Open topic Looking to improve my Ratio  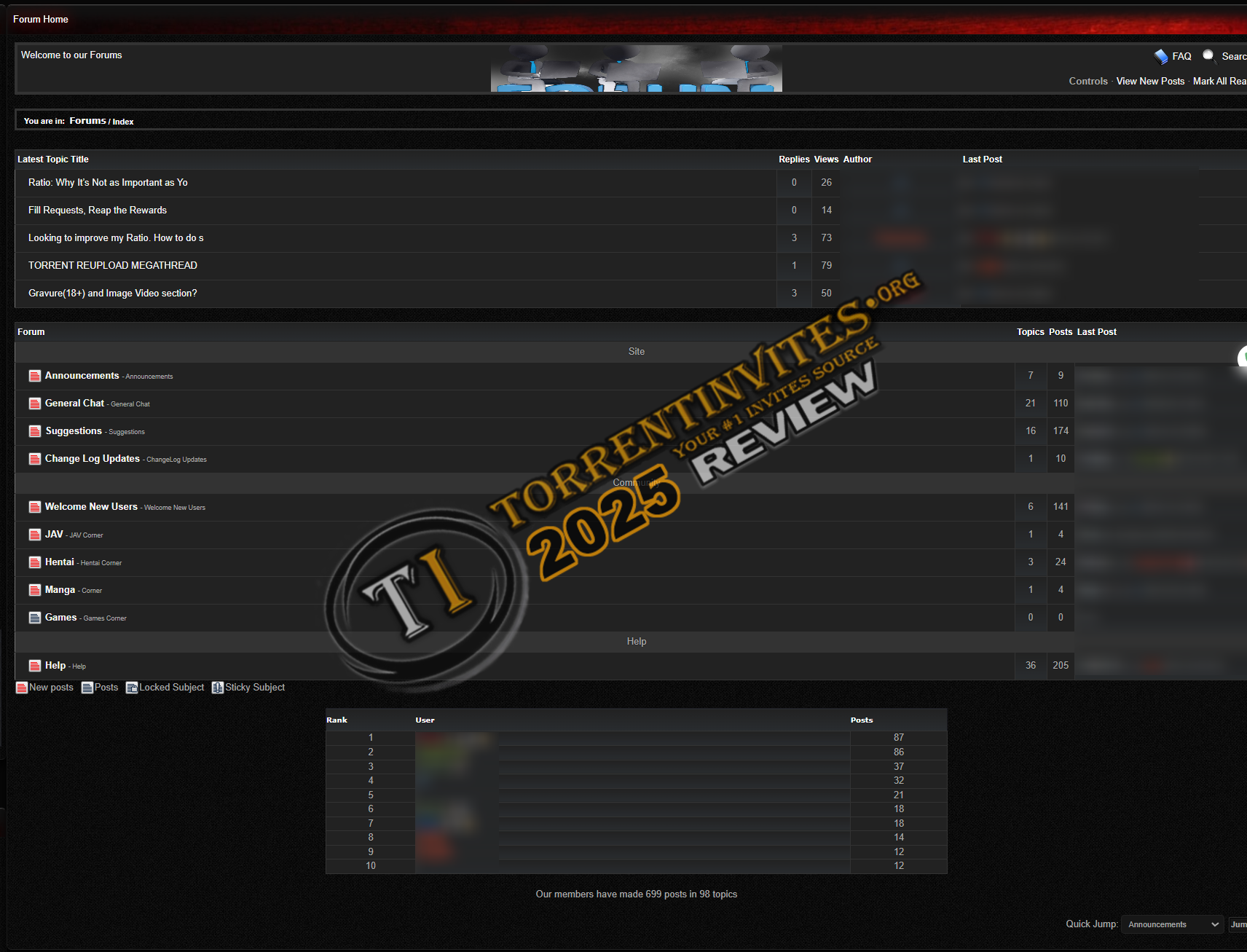(x=116, y=238)
